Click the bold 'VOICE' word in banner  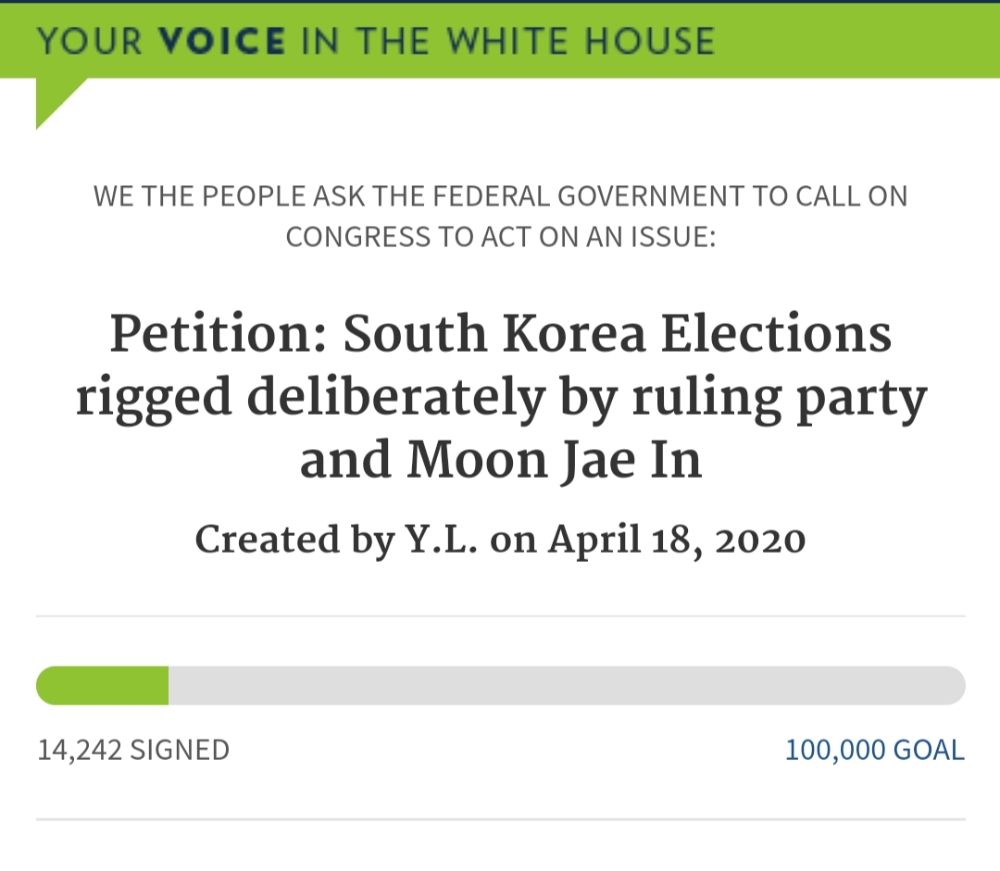point(223,41)
